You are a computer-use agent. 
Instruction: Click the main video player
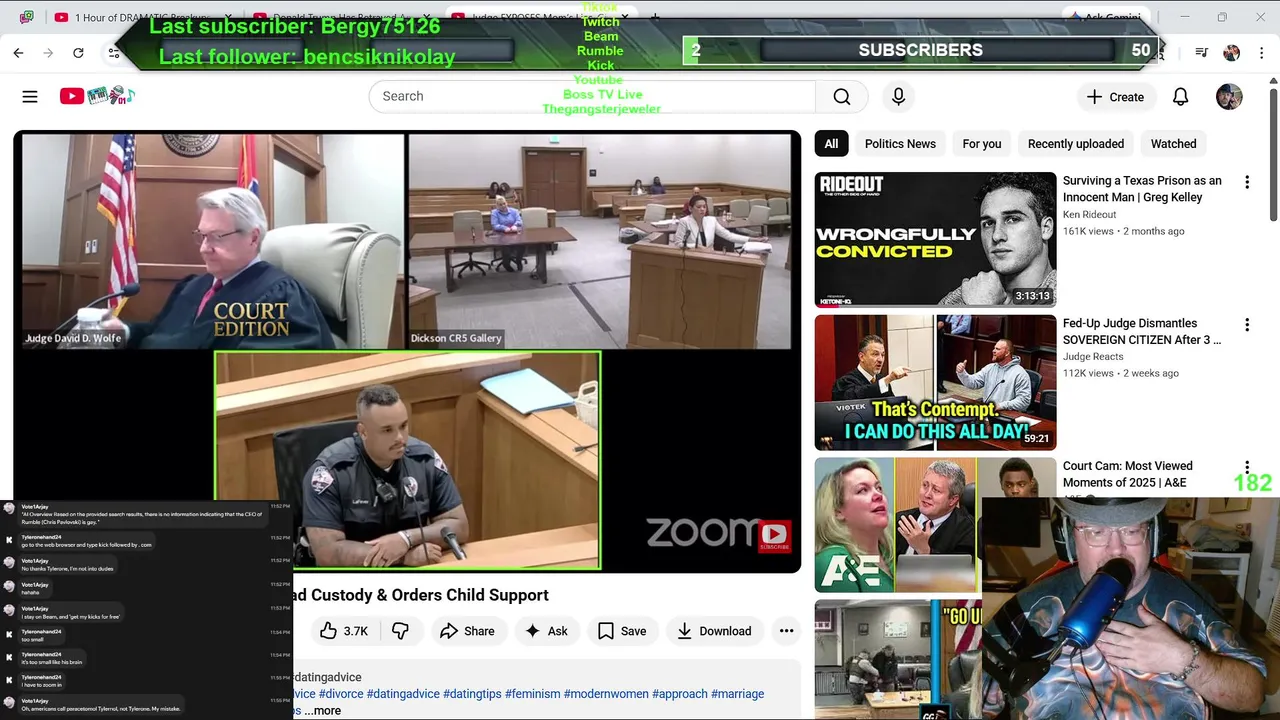407,352
